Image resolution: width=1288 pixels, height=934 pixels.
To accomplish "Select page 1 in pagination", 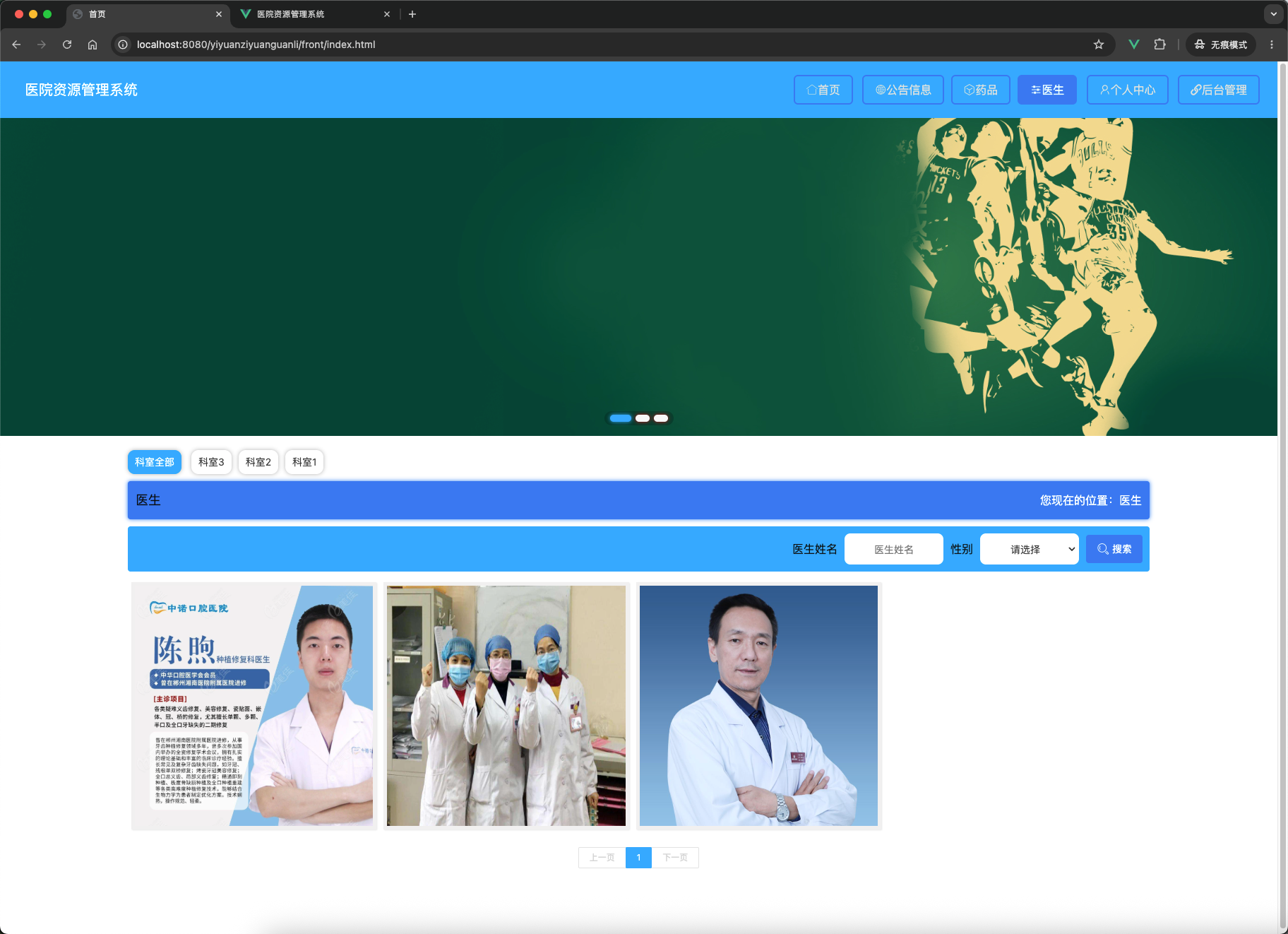I will 638,858.
